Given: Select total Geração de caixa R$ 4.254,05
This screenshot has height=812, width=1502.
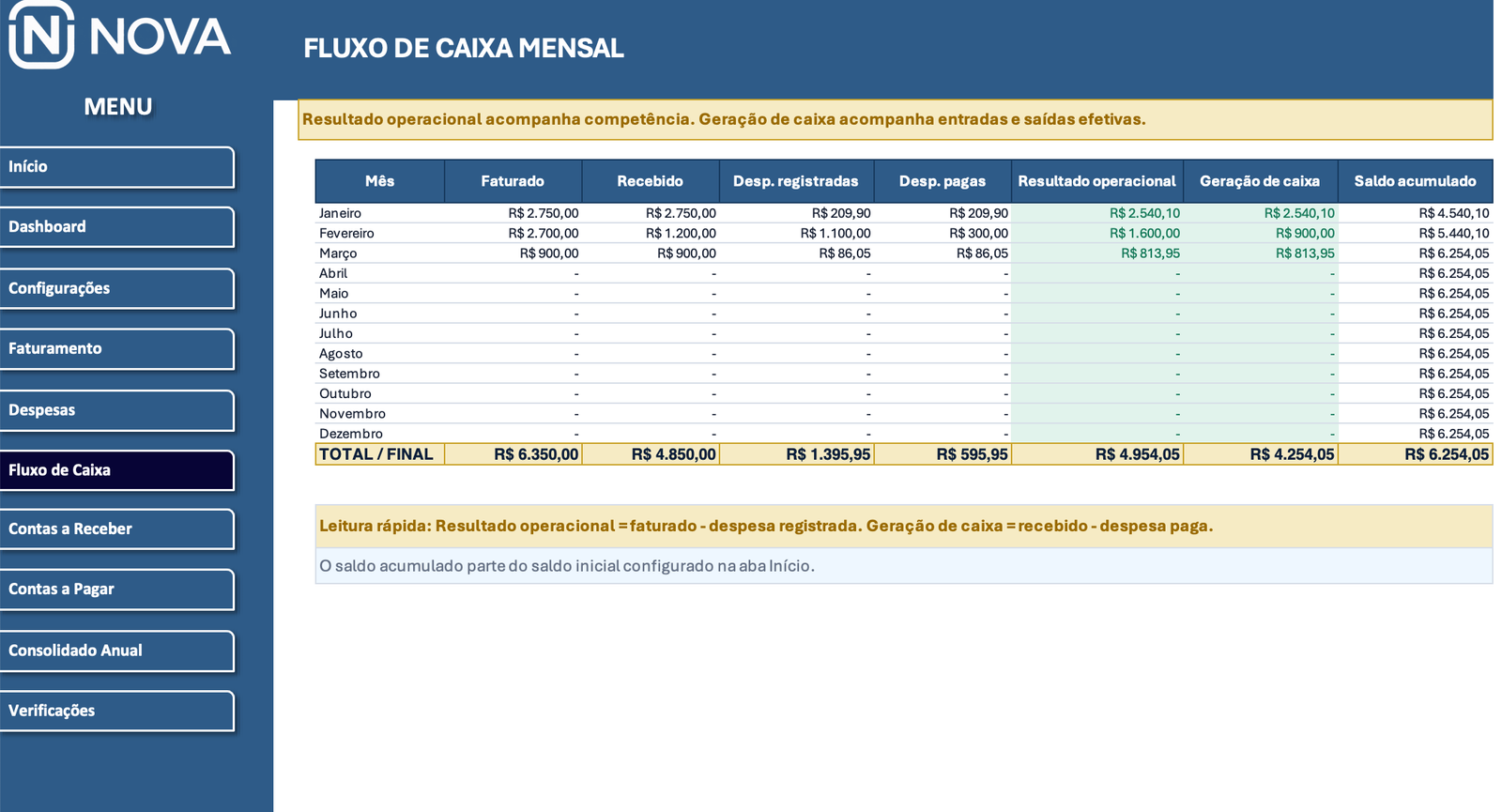Looking at the screenshot, I should [x=1292, y=454].
